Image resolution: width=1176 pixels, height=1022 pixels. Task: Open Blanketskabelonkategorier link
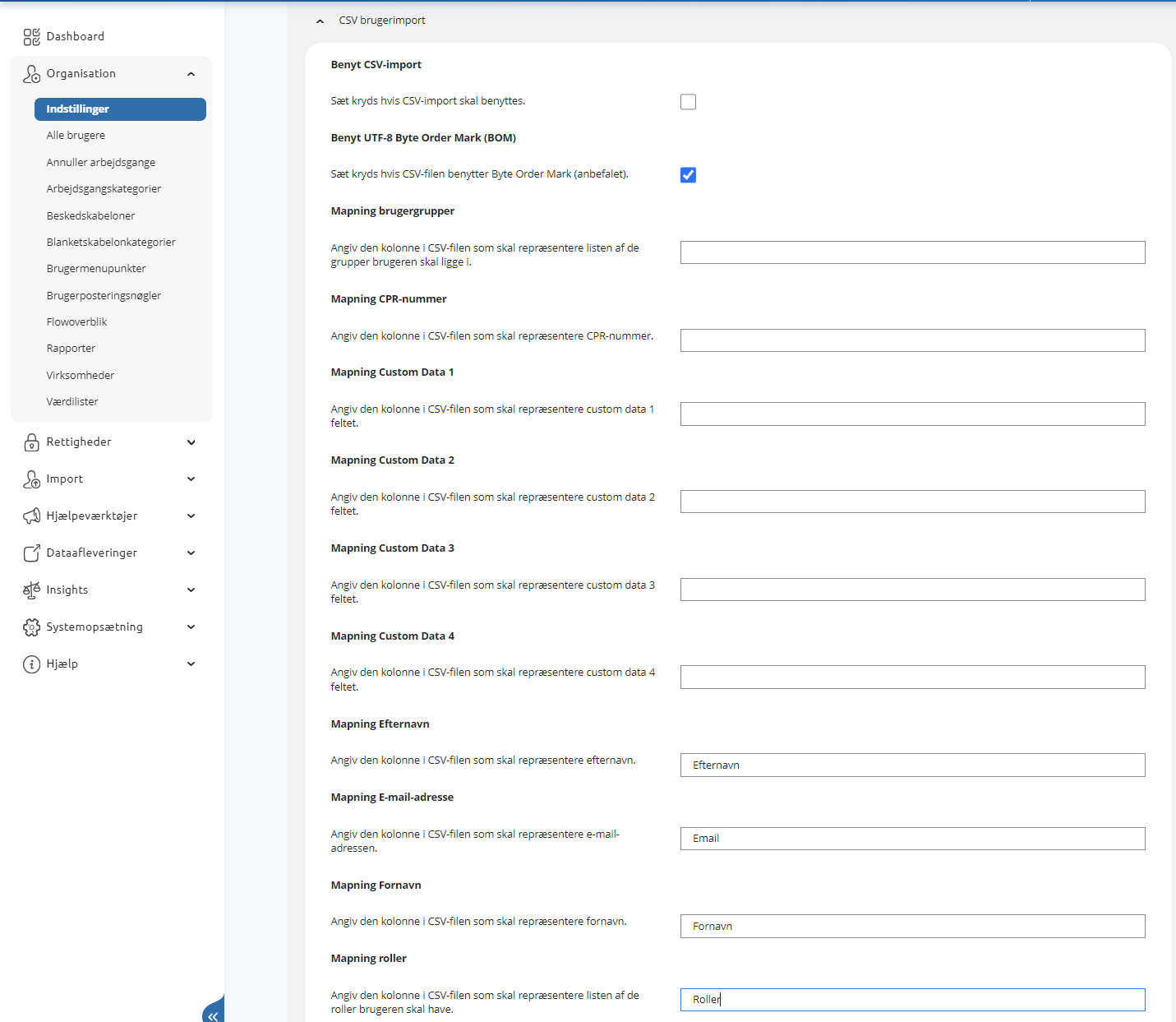[x=111, y=243]
